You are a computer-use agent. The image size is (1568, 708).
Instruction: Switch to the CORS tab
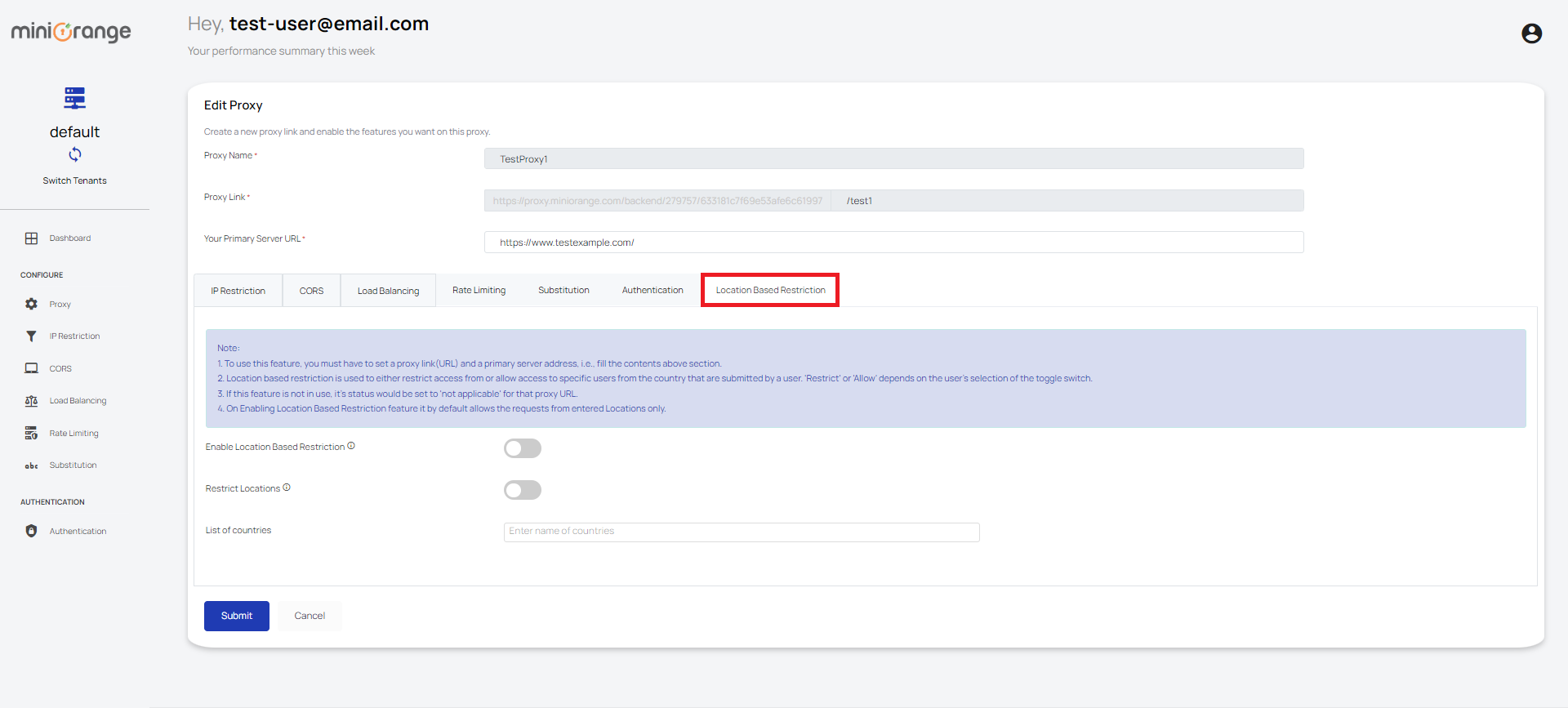tap(312, 291)
